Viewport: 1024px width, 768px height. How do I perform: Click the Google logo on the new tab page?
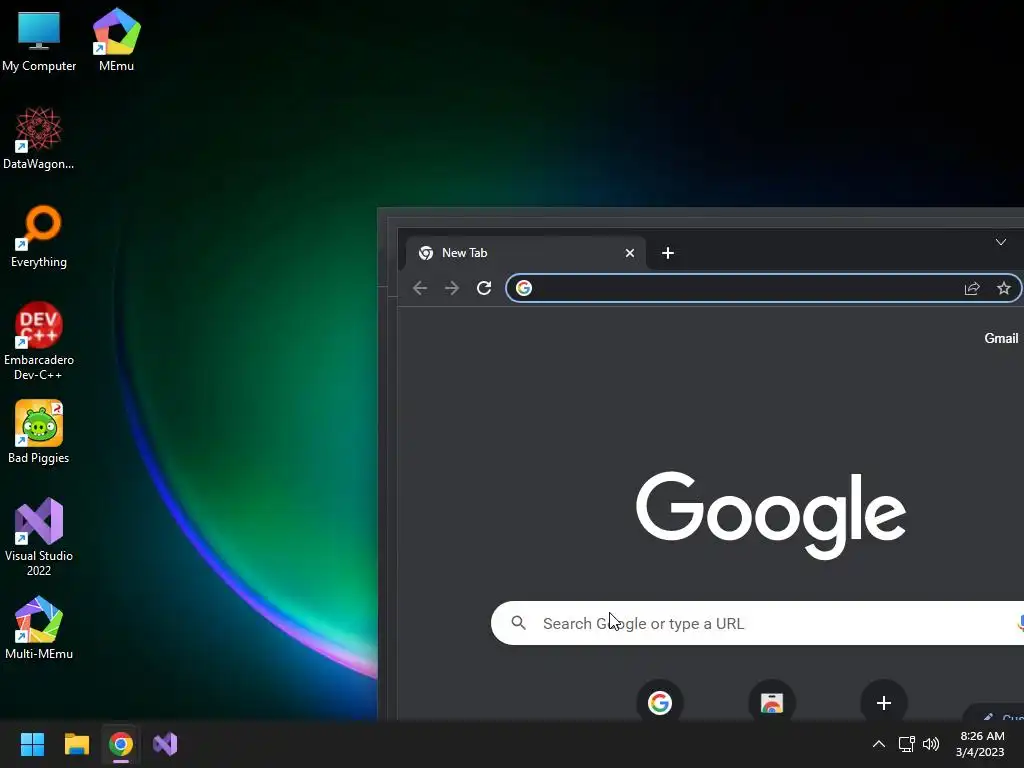coord(771,515)
